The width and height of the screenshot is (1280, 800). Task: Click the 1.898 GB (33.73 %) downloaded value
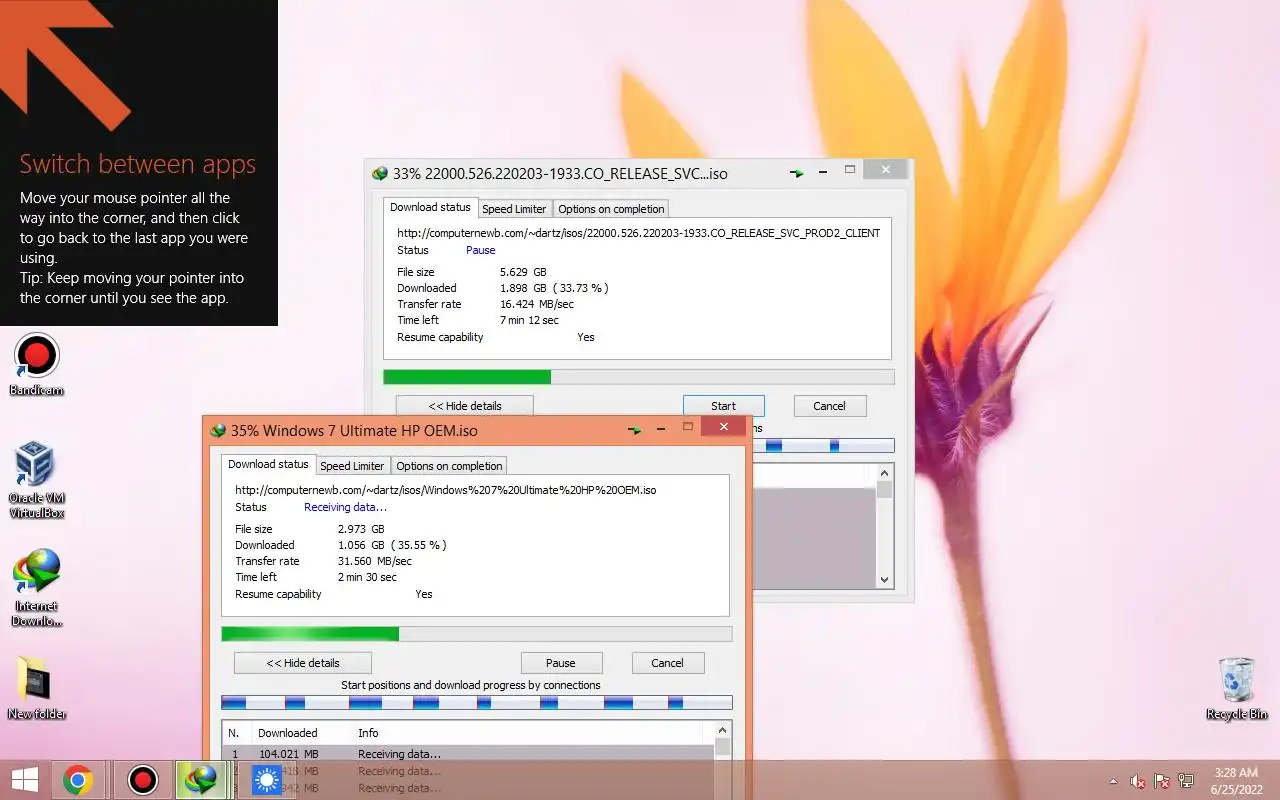pyautogui.click(x=554, y=288)
